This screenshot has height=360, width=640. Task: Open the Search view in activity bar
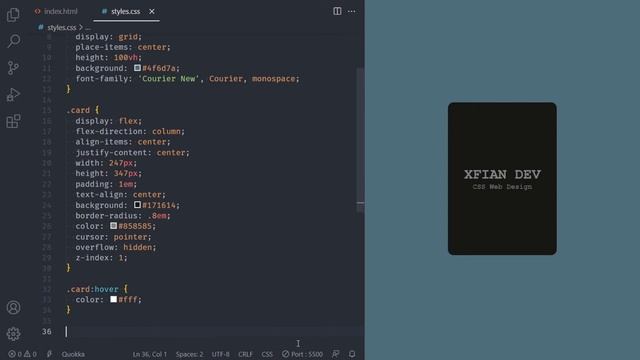[13, 41]
